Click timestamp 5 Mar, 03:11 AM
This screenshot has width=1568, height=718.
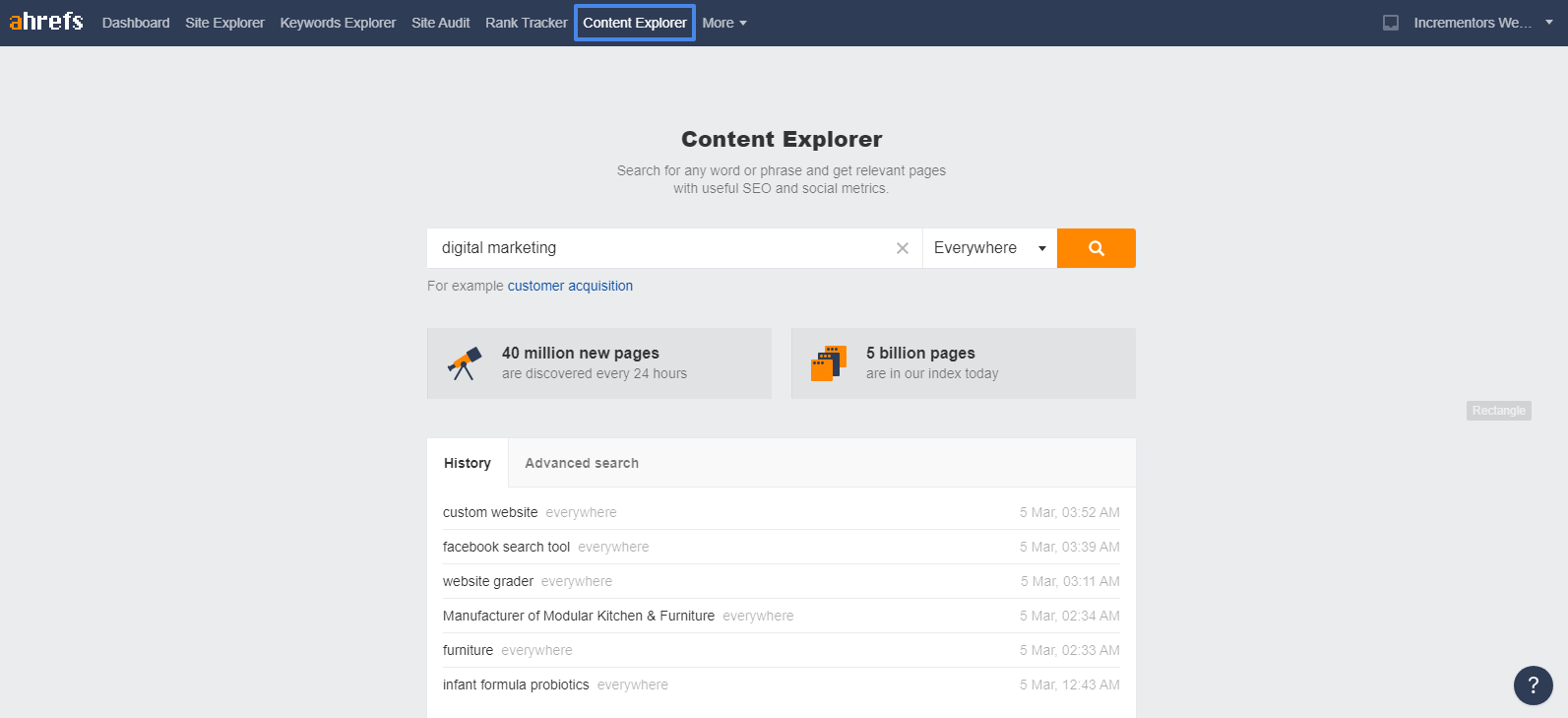click(1070, 581)
